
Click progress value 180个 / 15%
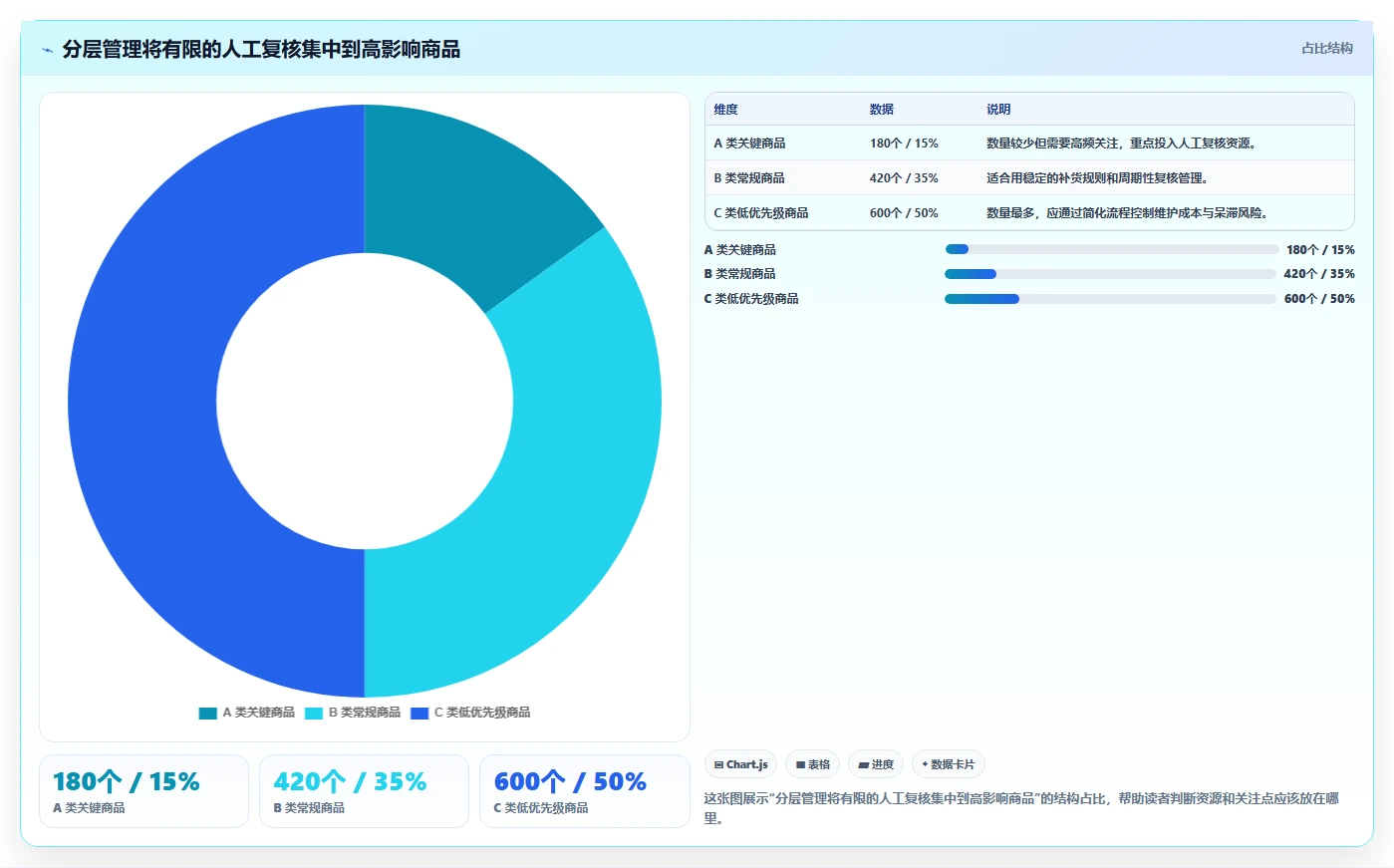[x=1320, y=250]
